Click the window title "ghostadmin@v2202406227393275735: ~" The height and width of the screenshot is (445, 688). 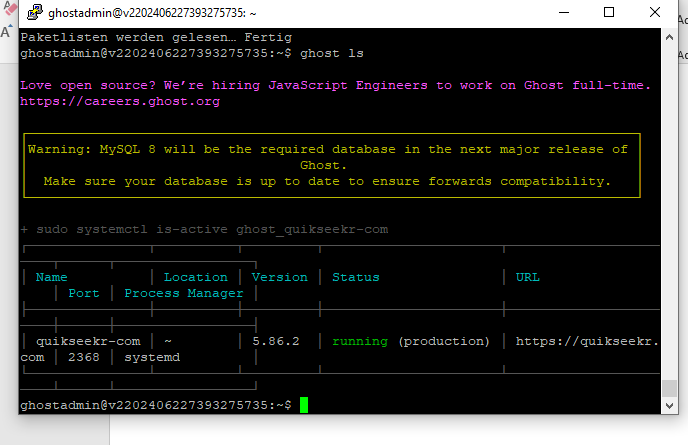pyautogui.click(x=152, y=13)
